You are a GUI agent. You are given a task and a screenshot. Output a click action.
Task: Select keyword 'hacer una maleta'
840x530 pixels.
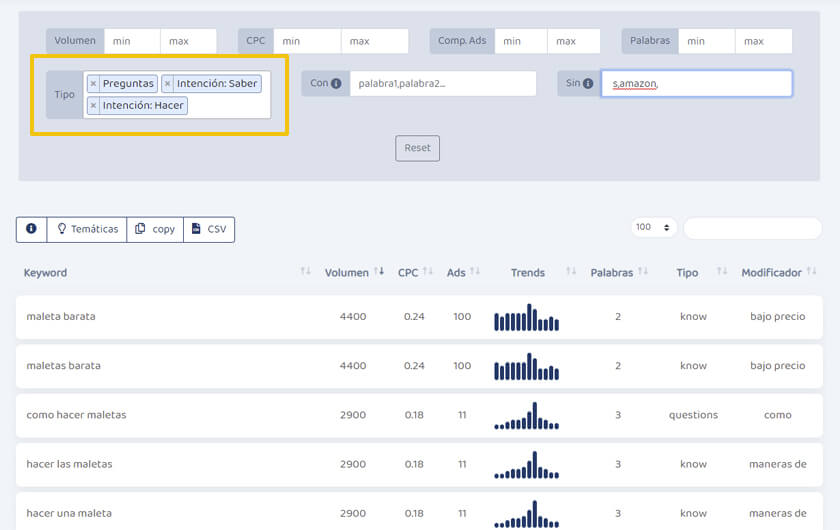coord(69,513)
